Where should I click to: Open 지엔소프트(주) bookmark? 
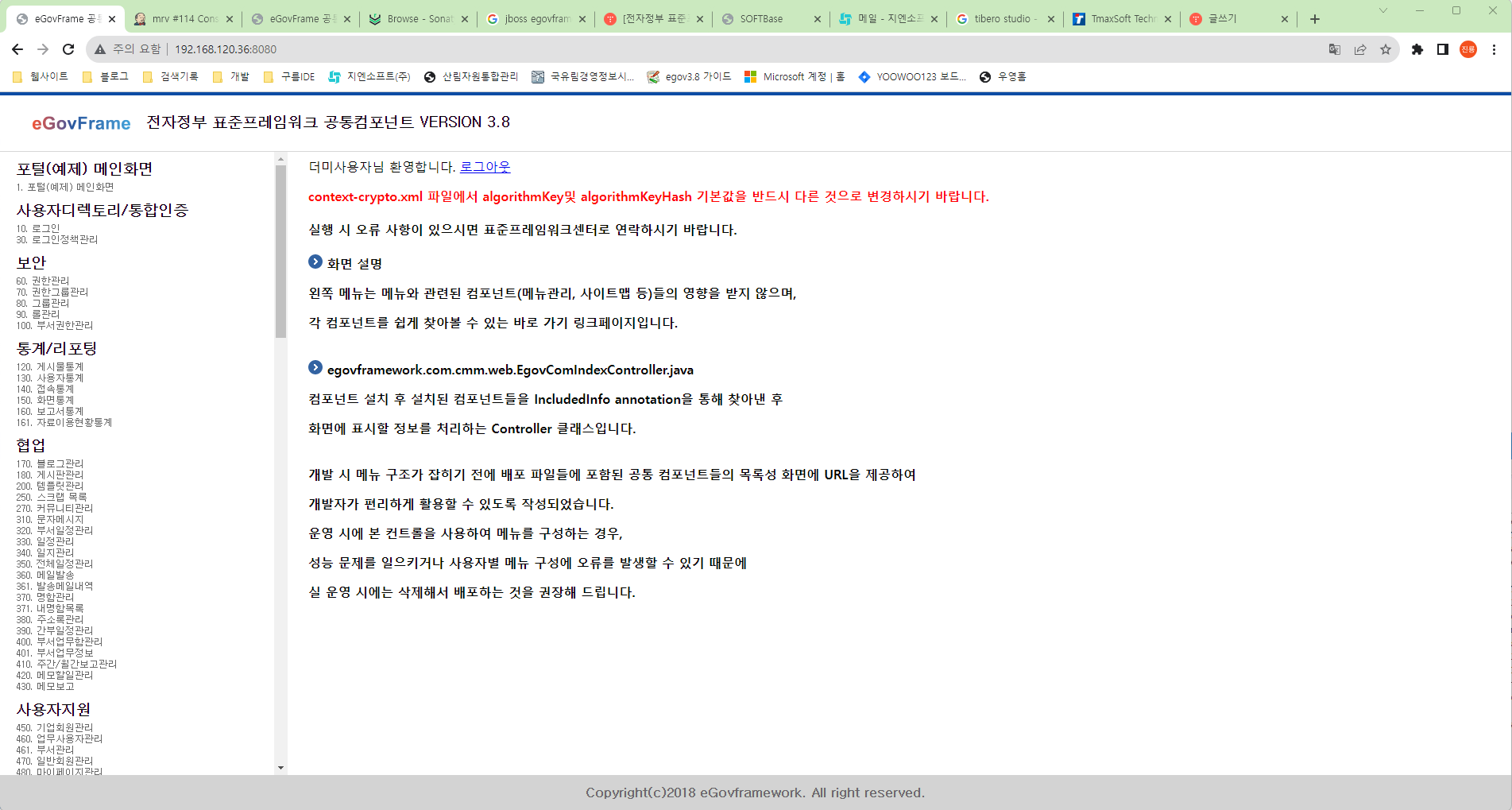pos(369,76)
